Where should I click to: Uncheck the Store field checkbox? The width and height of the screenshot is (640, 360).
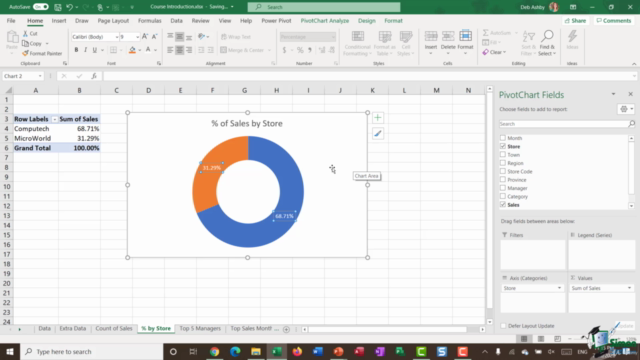click(x=503, y=146)
